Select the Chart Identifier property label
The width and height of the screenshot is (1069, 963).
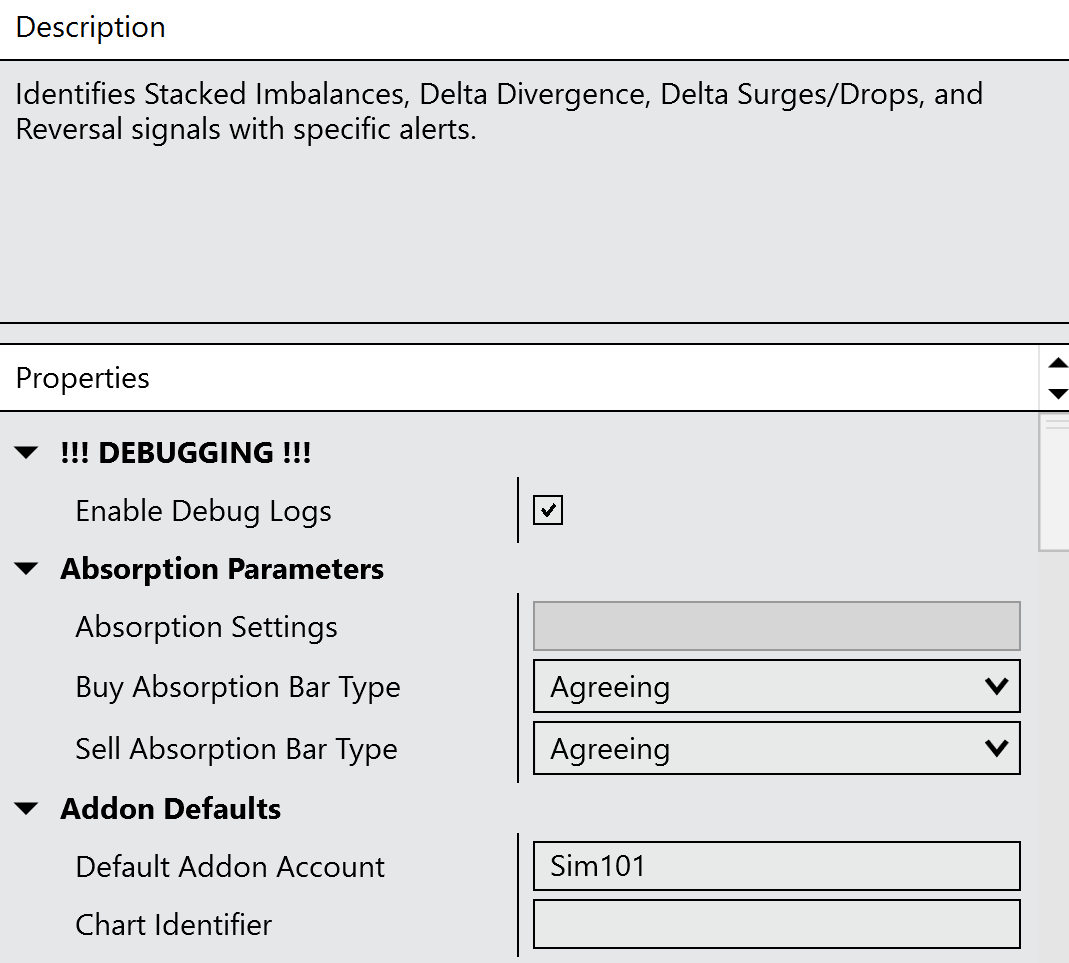tap(173, 925)
